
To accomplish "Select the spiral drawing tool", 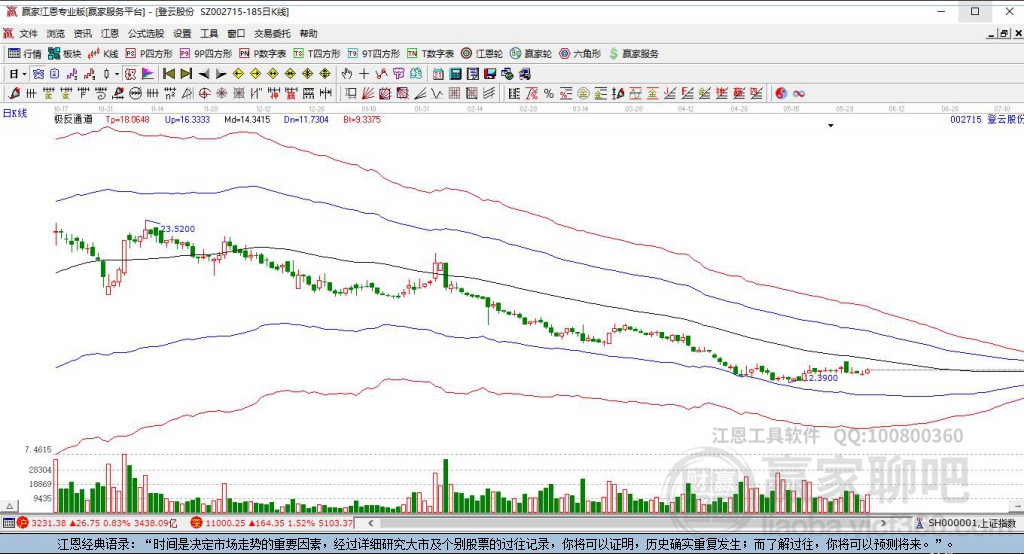I will coord(100,93).
